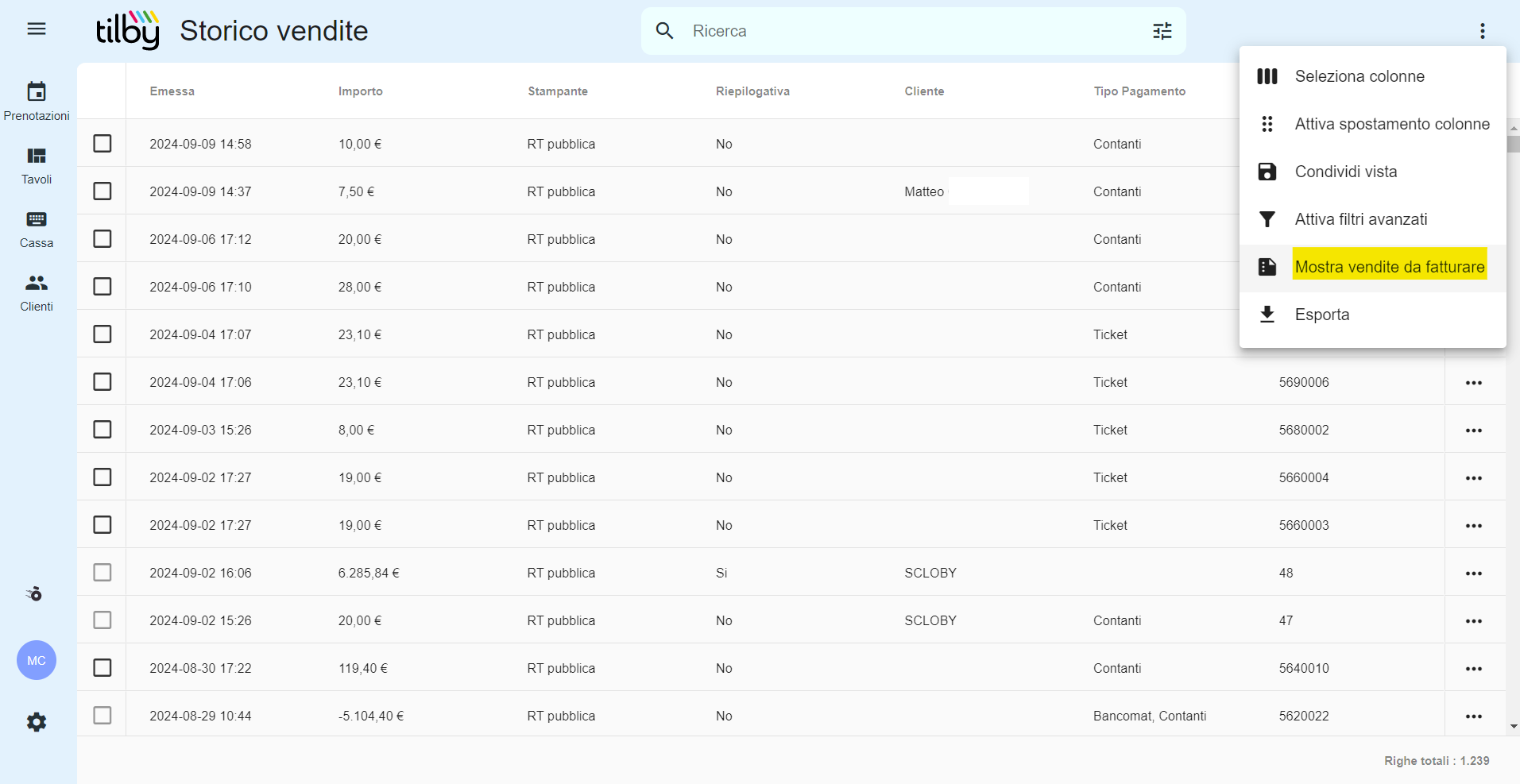Open the hamburger navigation menu
This screenshot has width=1520, height=784.
[x=37, y=29]
